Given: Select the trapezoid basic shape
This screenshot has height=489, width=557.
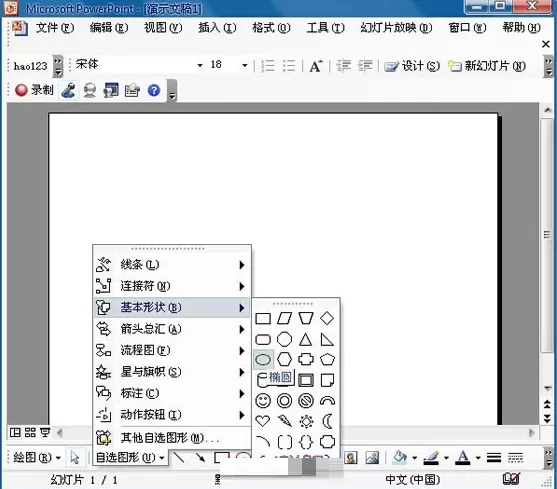Looking at the screenshot, I should click(x=306, y=319).
